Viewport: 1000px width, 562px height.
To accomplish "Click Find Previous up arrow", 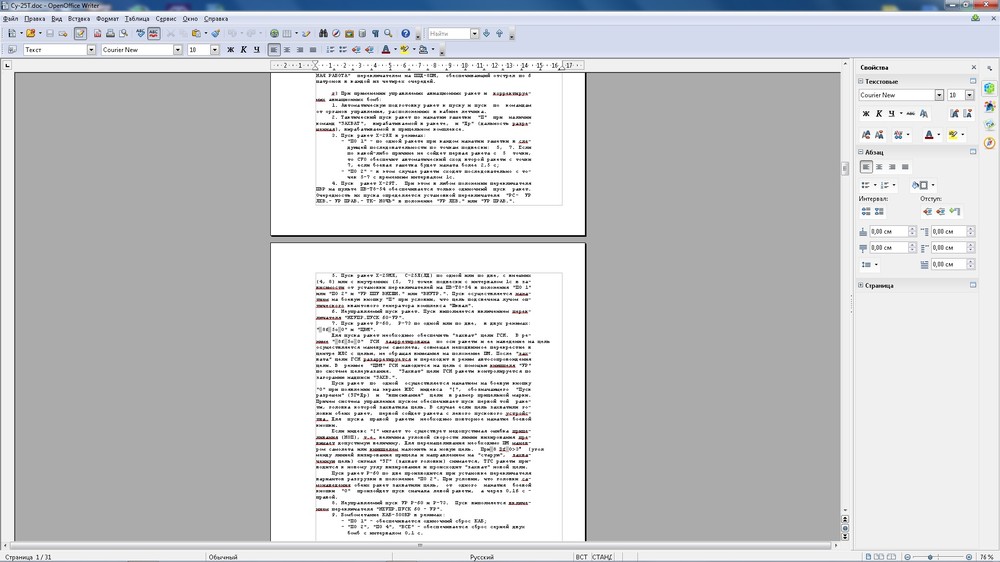I will pyautogui.click(x=499, y=33).
